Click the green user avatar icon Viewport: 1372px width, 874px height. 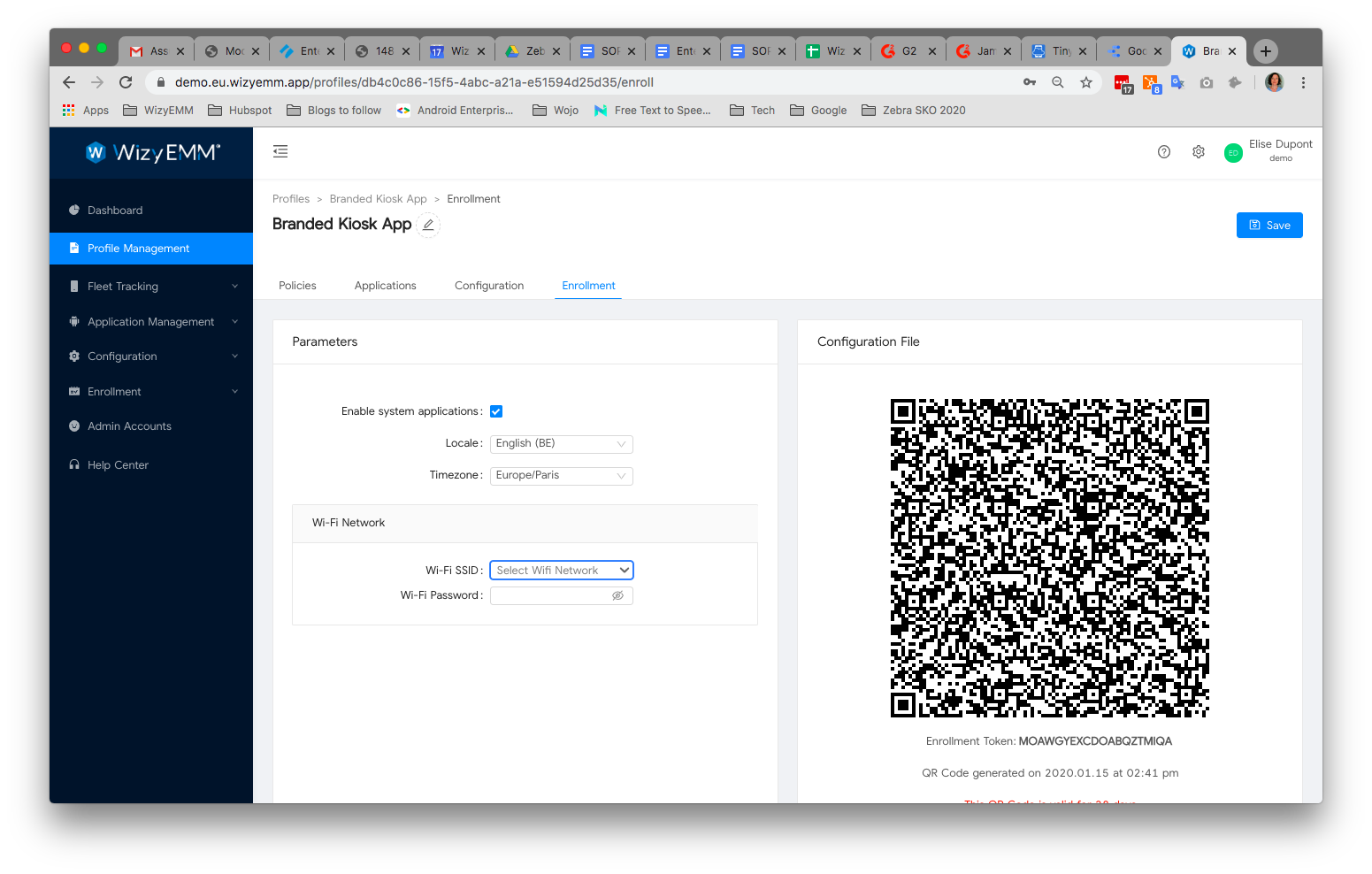pos(1233,153)
